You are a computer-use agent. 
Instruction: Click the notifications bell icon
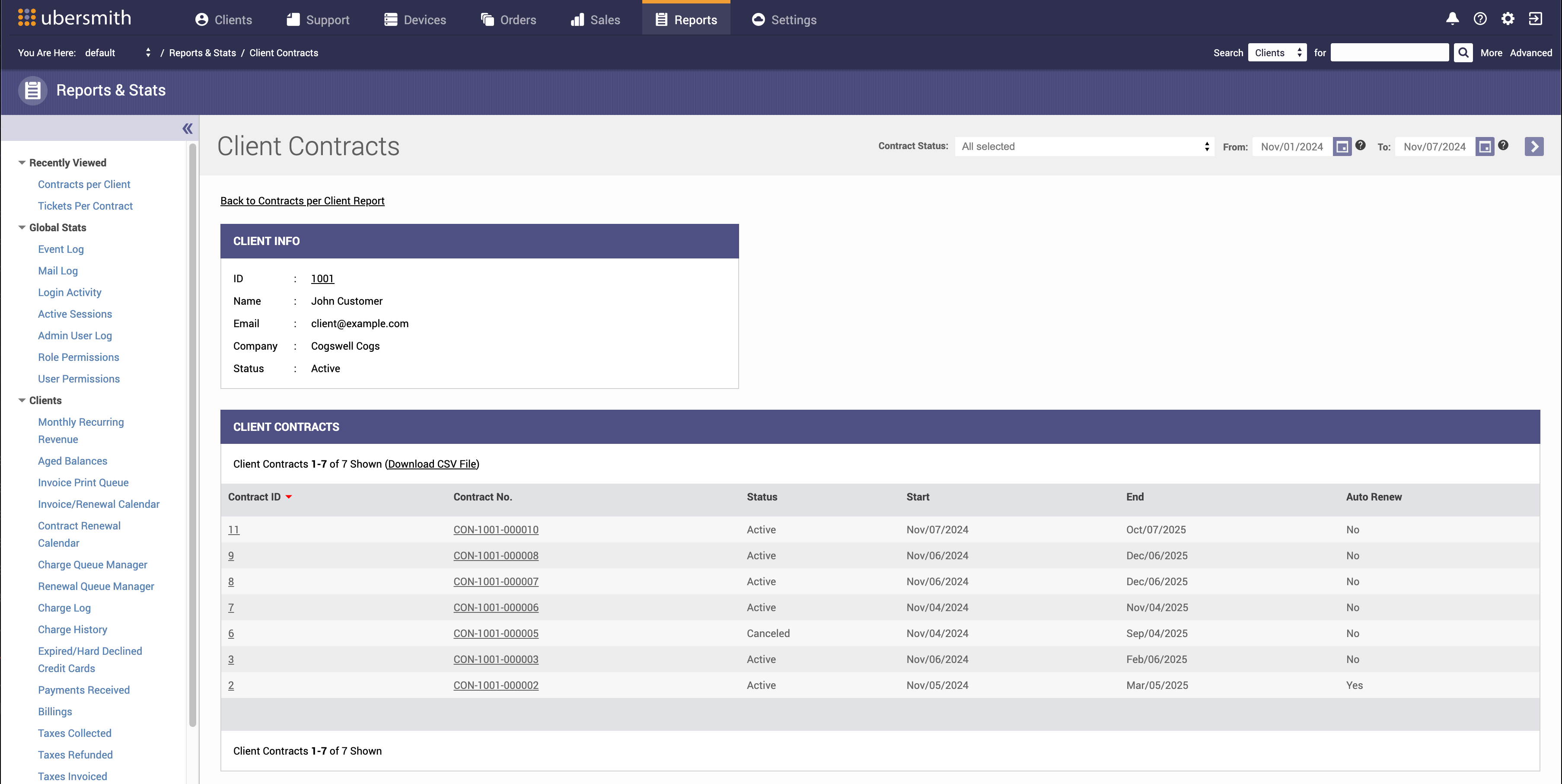1452,19
